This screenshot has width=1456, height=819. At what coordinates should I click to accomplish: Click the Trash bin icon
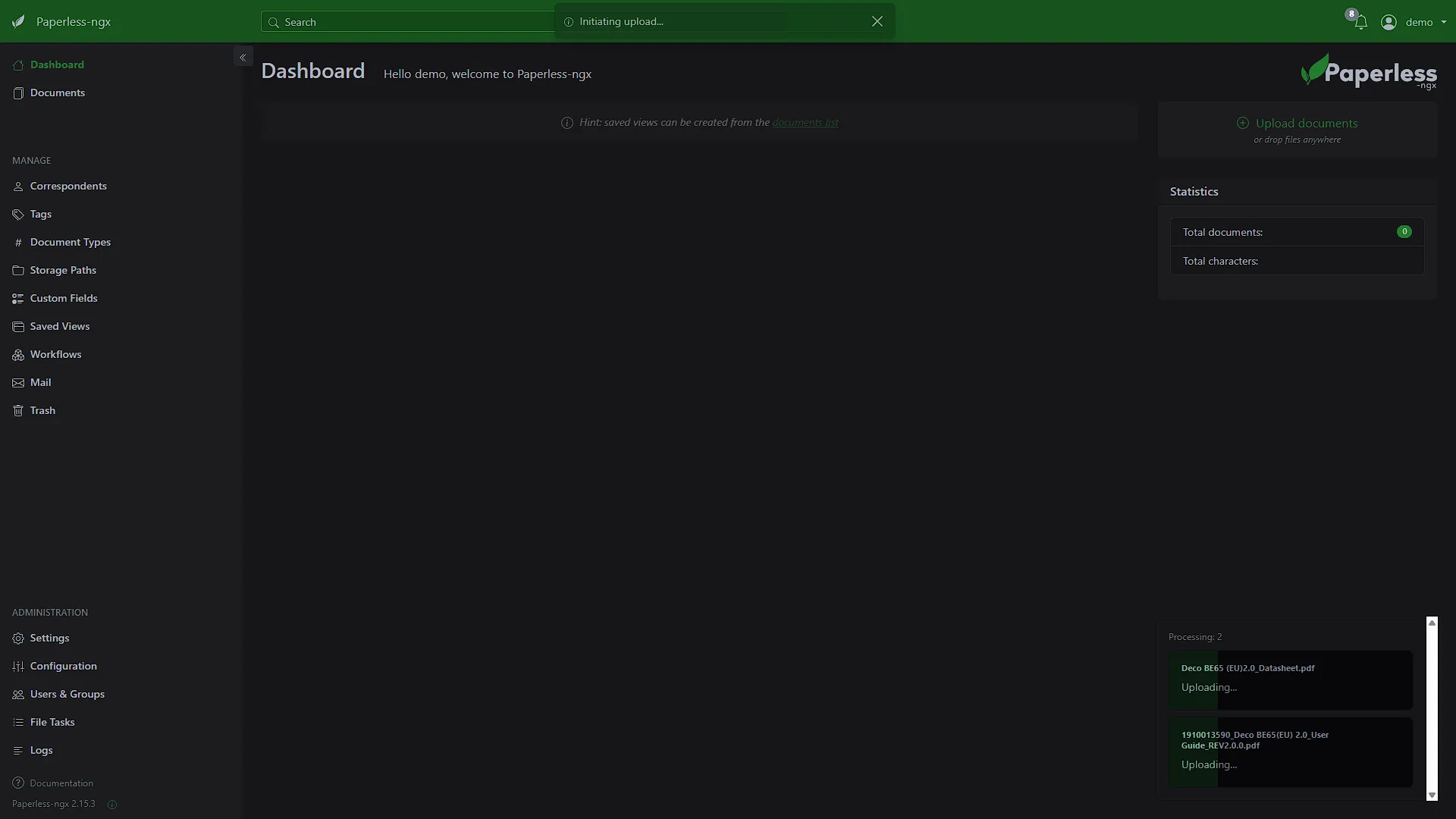click(x=18, y=410)
